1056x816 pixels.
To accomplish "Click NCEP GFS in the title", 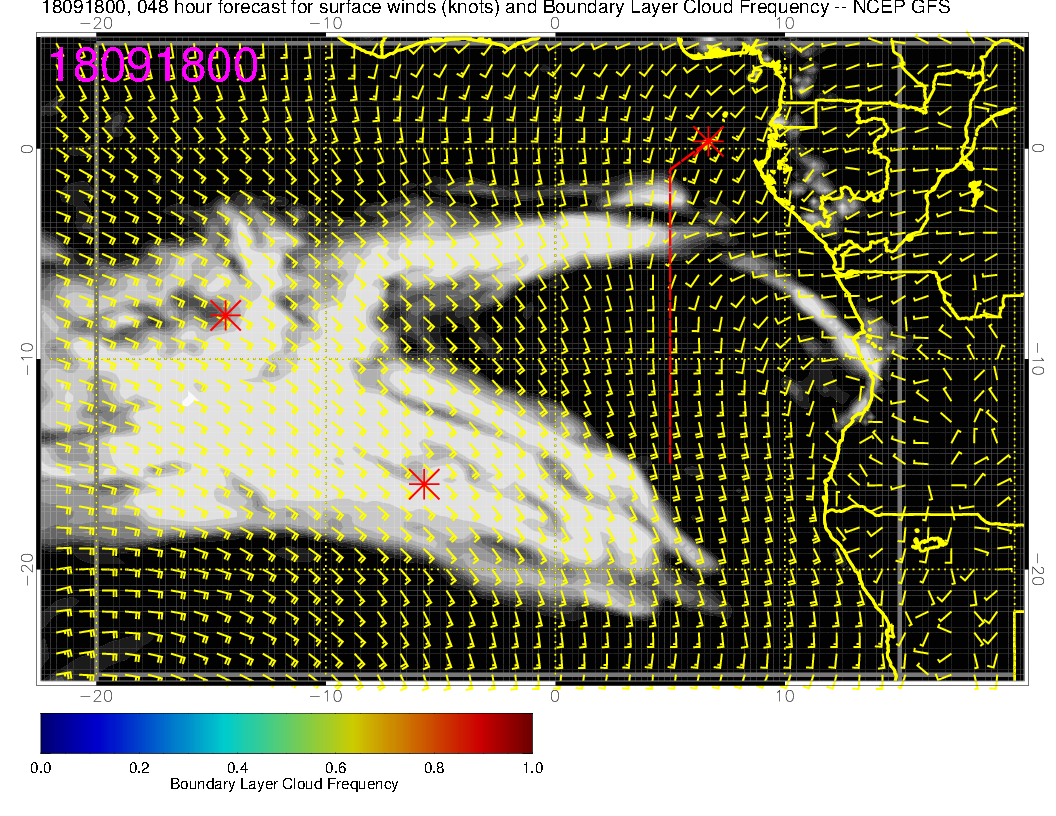I will coord(910,8).
